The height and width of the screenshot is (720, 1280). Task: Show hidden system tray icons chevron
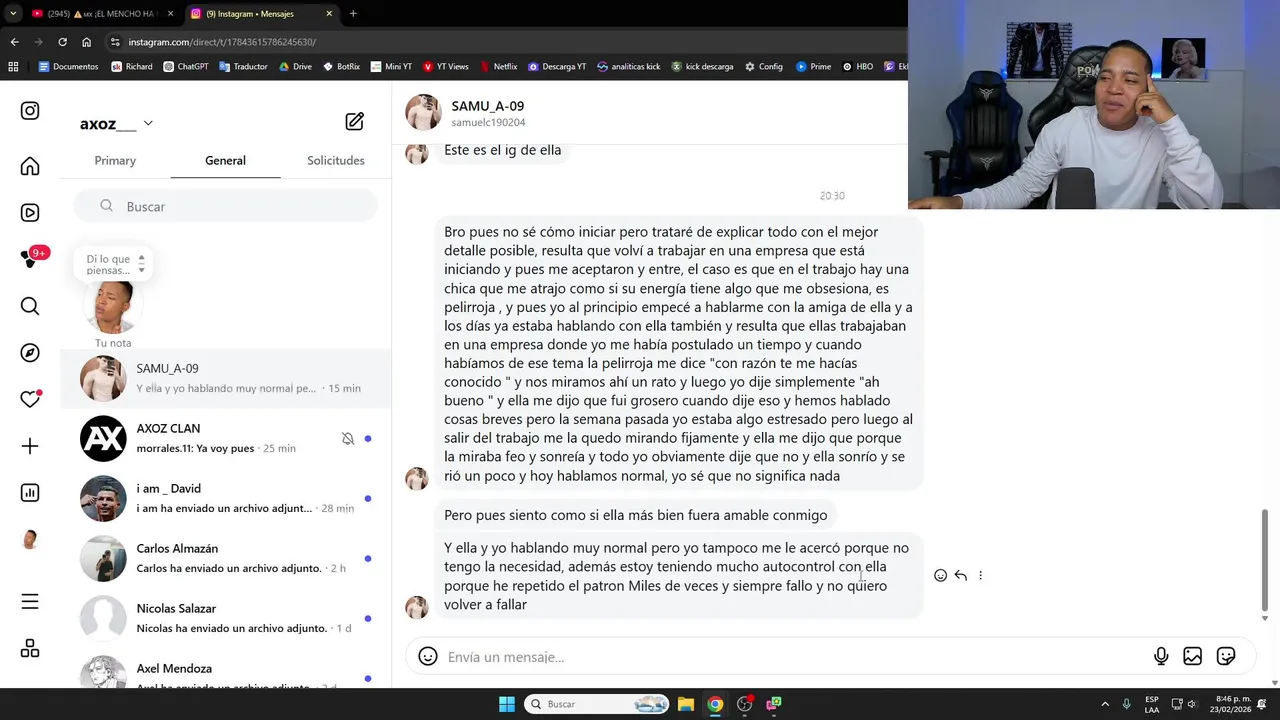1105,704
